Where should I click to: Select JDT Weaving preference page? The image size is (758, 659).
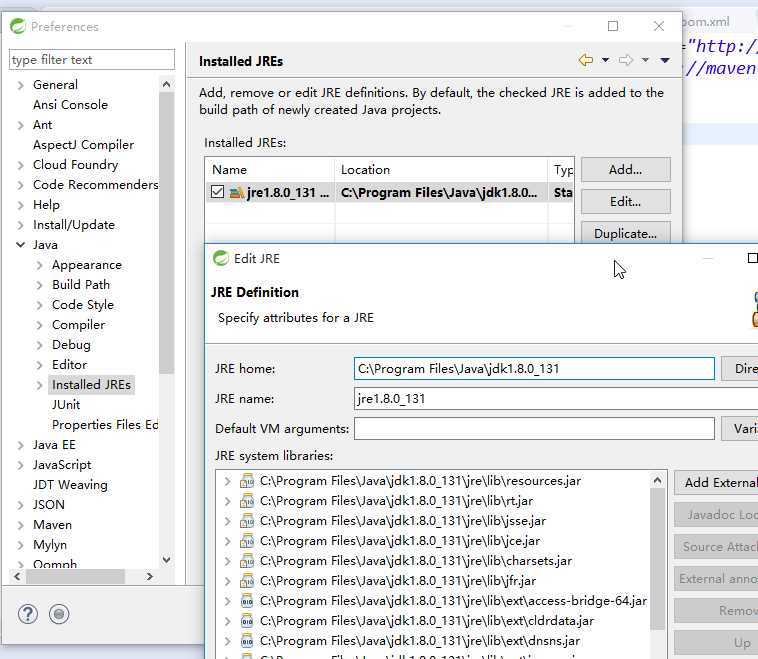coord(70,485)
